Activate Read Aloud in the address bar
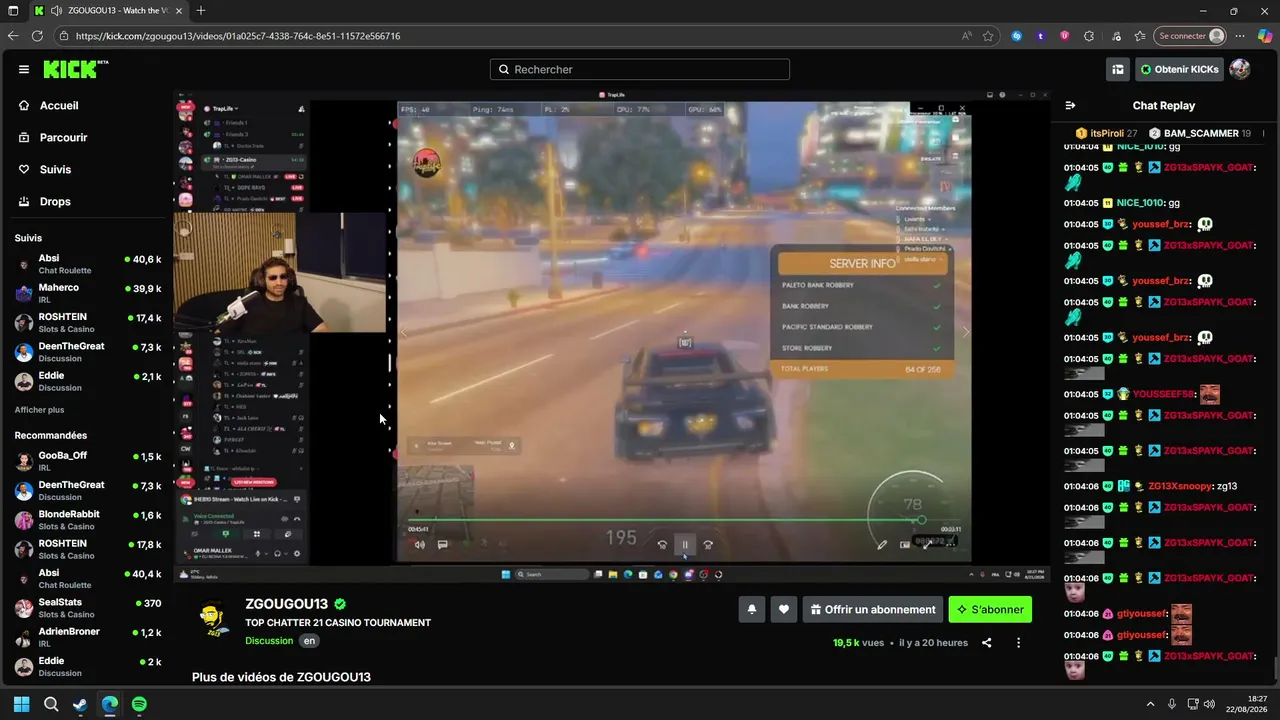Screen dimensions: 1280x720 [966, 36]
